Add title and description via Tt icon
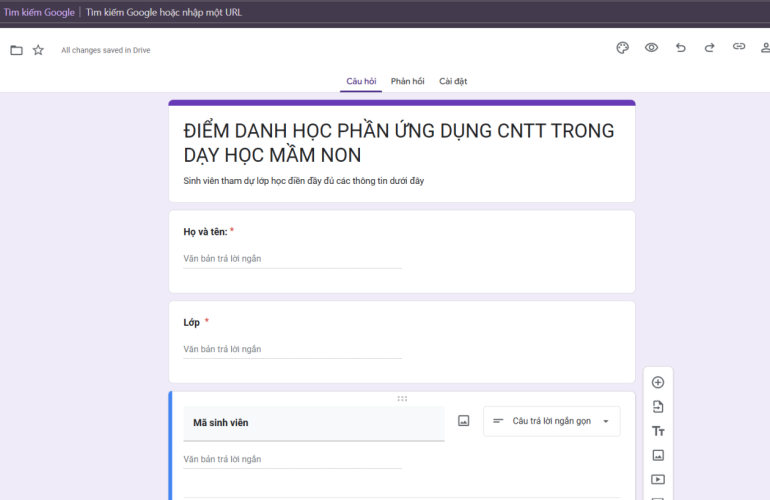This screenshot has width=770, height=500. click(658, 431)
